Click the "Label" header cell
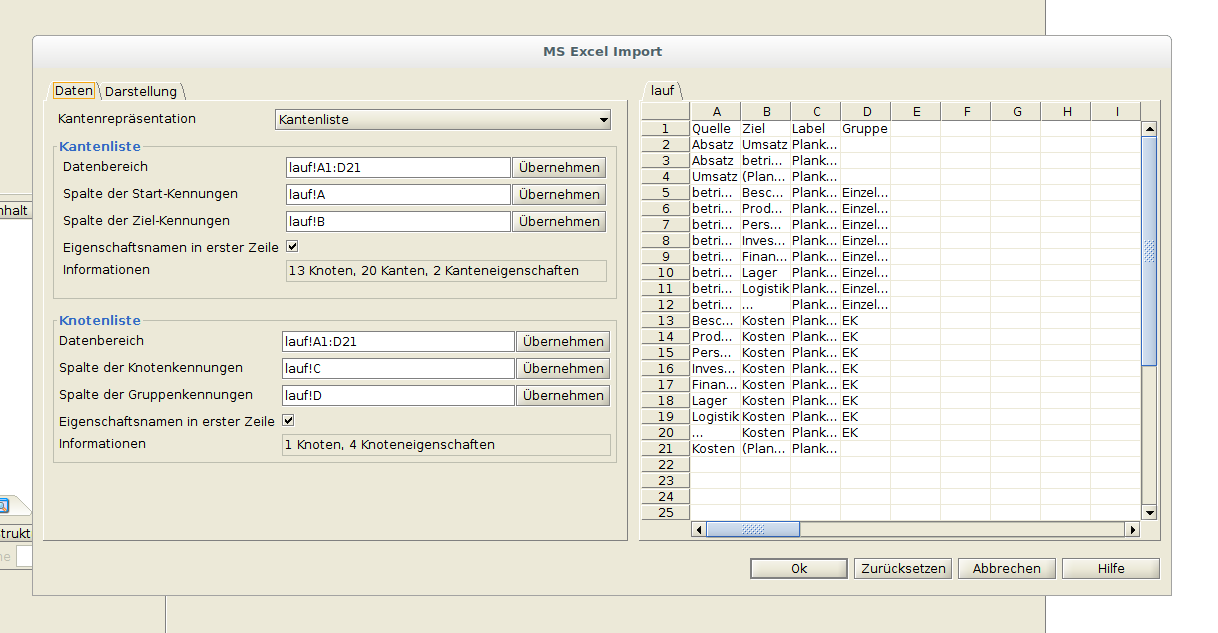The image size is (1218, 633). pos(816,128)
